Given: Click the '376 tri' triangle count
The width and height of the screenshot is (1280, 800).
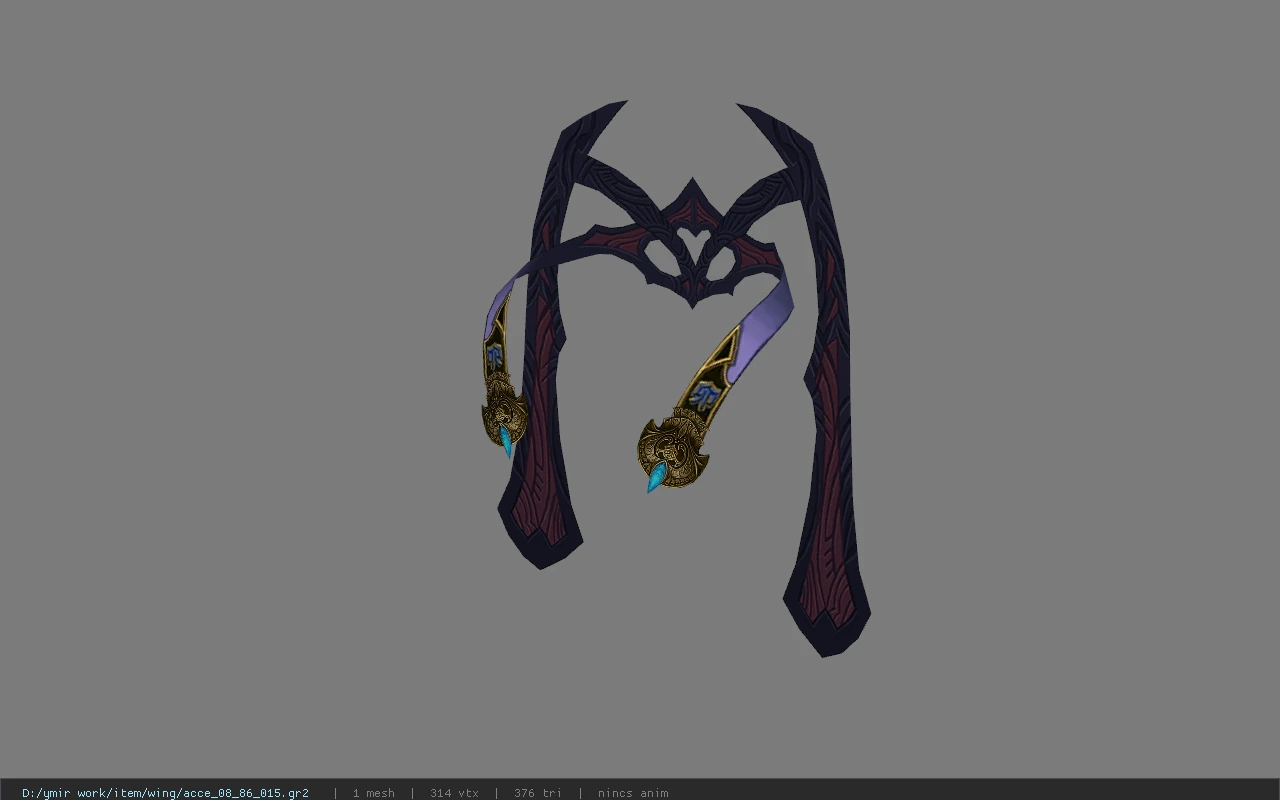Looking at the screenshot, I should (x=538, y=793).
